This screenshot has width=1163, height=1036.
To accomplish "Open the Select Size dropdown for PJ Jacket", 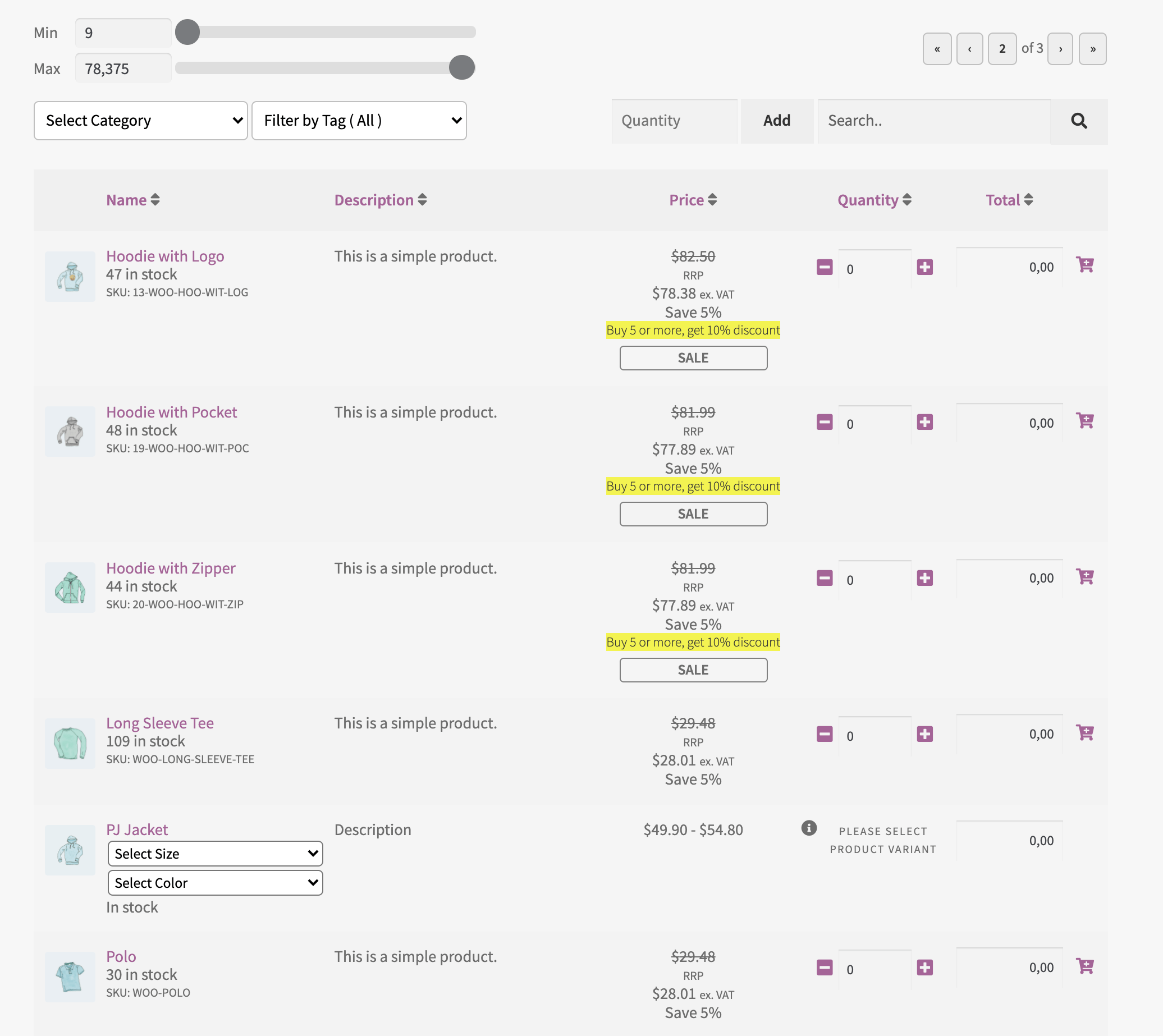I will point(214,853).
